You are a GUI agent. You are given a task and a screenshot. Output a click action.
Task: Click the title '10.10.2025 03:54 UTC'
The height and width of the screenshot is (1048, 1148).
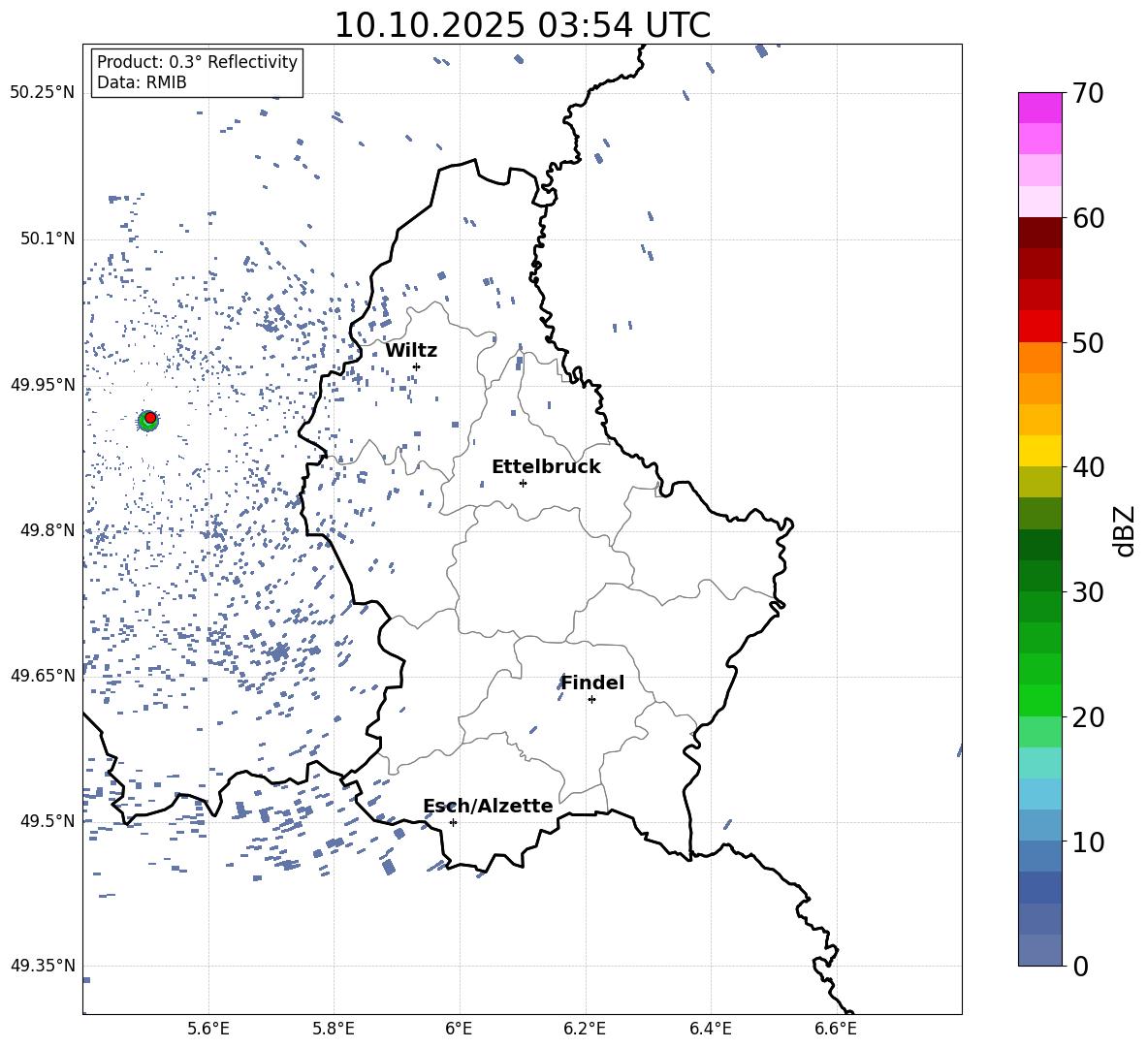coord(522,25)
